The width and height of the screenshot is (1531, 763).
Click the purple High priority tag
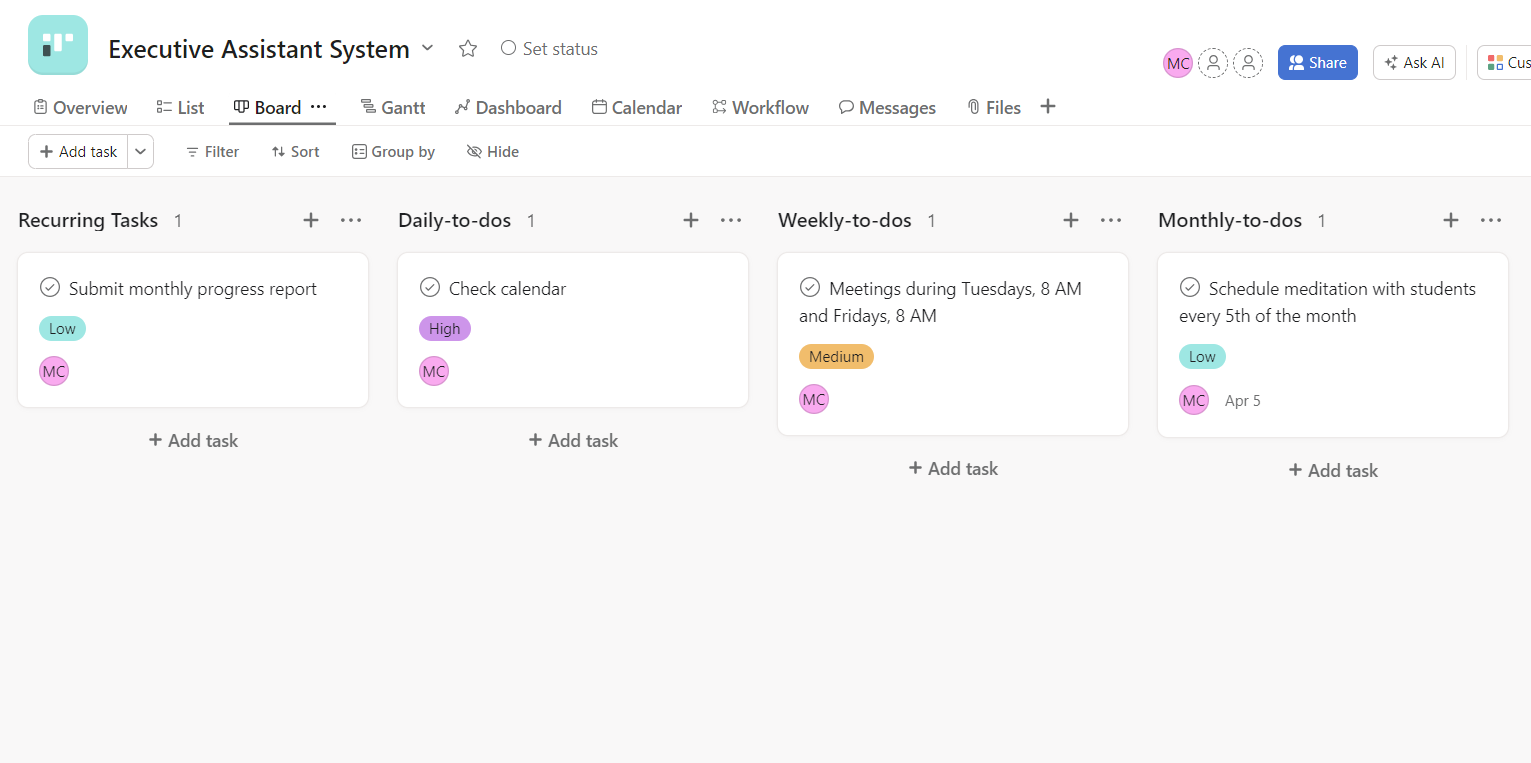[x=444, y=329]
